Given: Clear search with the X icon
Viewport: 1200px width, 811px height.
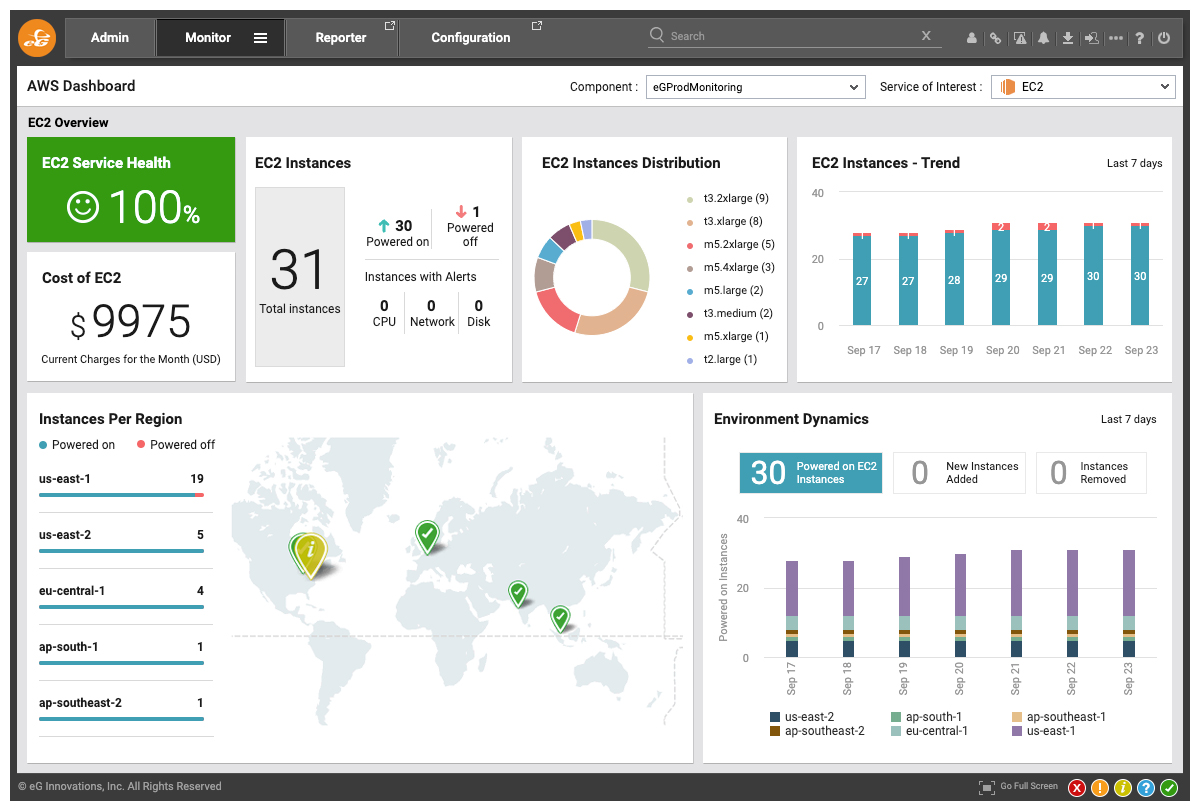Looking at the screenshot, I should [926, 36].
